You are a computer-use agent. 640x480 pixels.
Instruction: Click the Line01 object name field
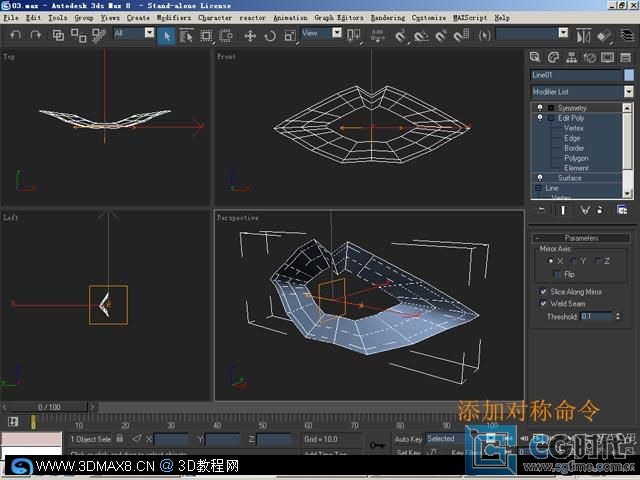tap(576, 75)
